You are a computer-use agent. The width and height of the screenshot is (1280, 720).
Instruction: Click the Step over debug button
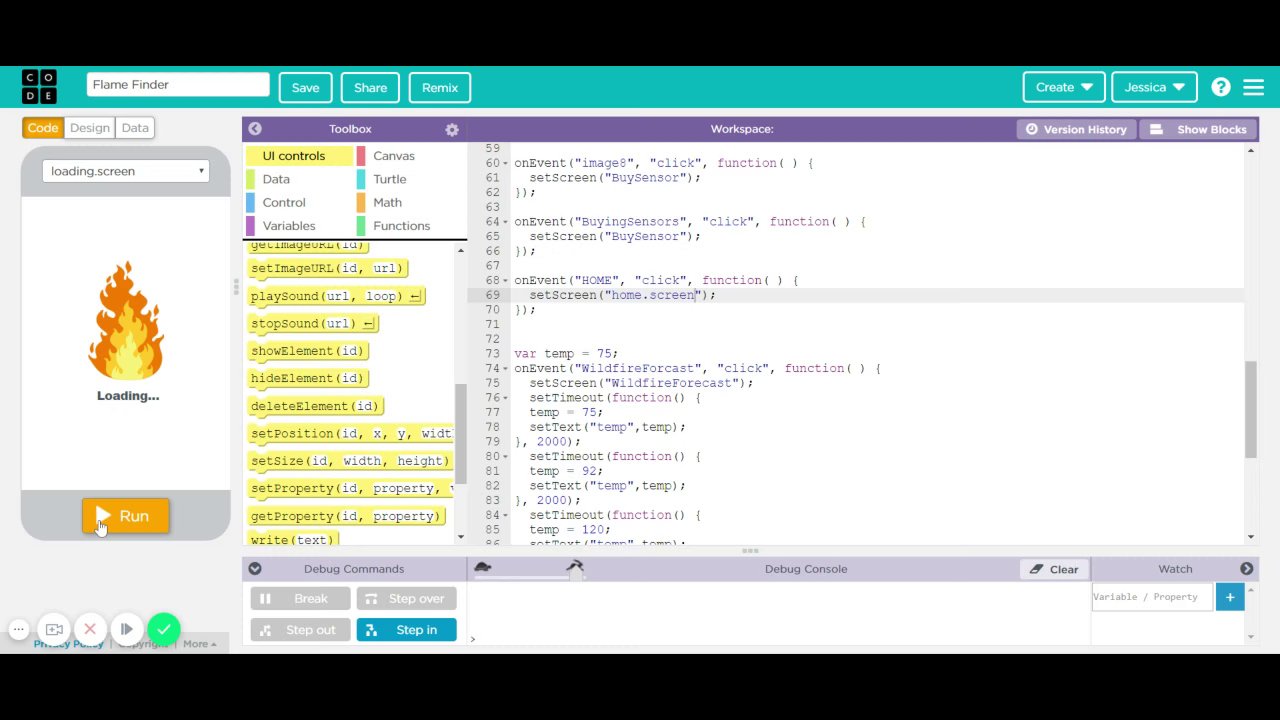click(x=406, y=598)
